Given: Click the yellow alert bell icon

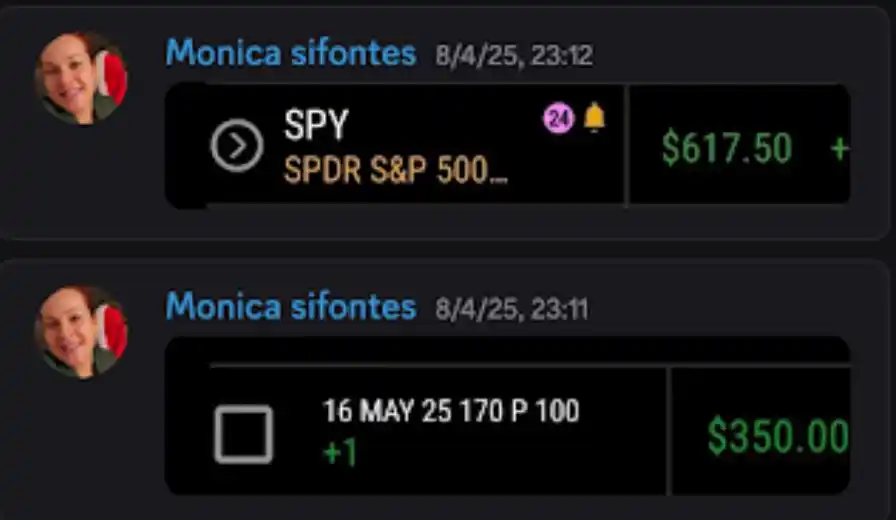Looking at the screenshot, I should (x=594, y=117).
